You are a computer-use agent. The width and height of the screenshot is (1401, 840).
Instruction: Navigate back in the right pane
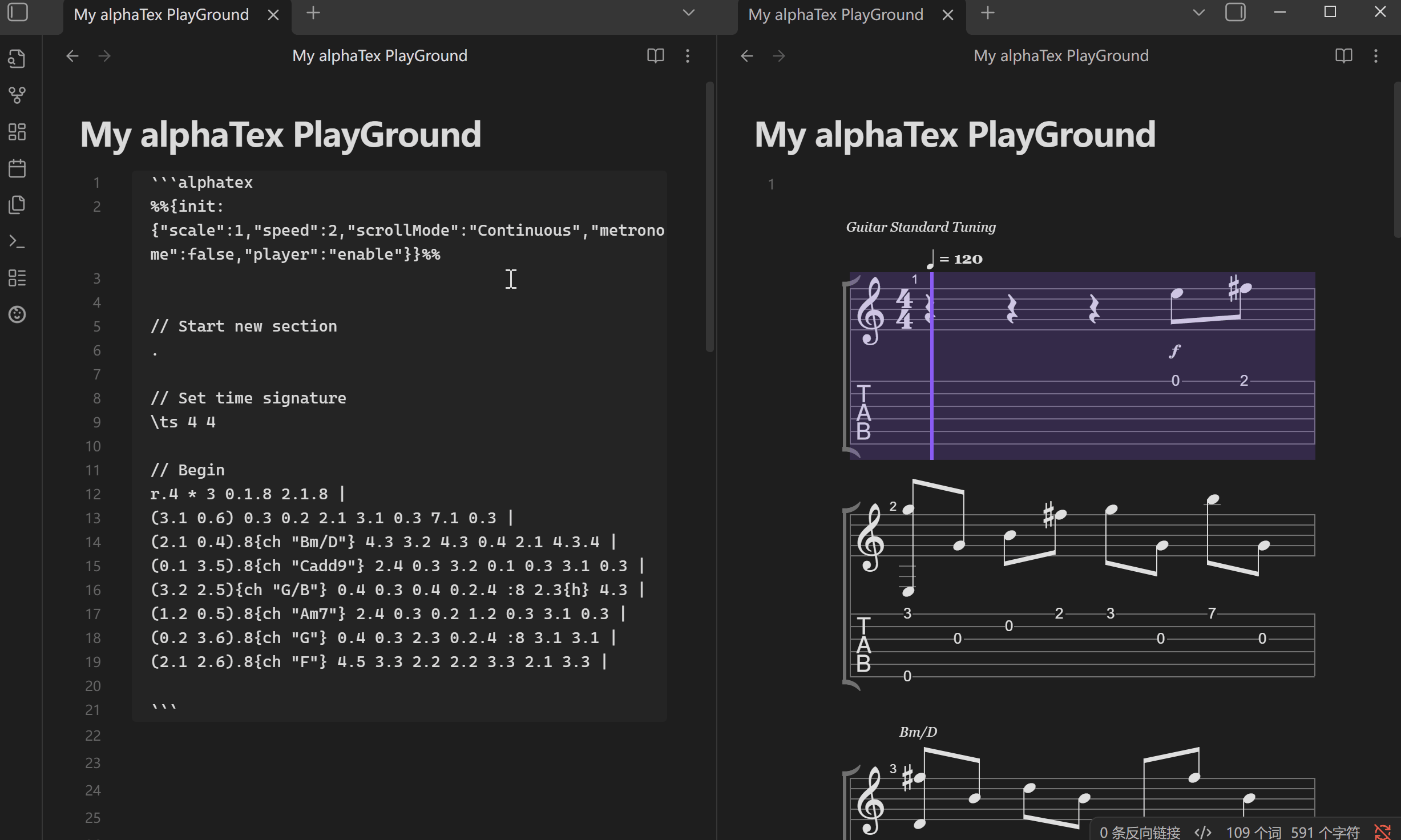tap(747, 56)
